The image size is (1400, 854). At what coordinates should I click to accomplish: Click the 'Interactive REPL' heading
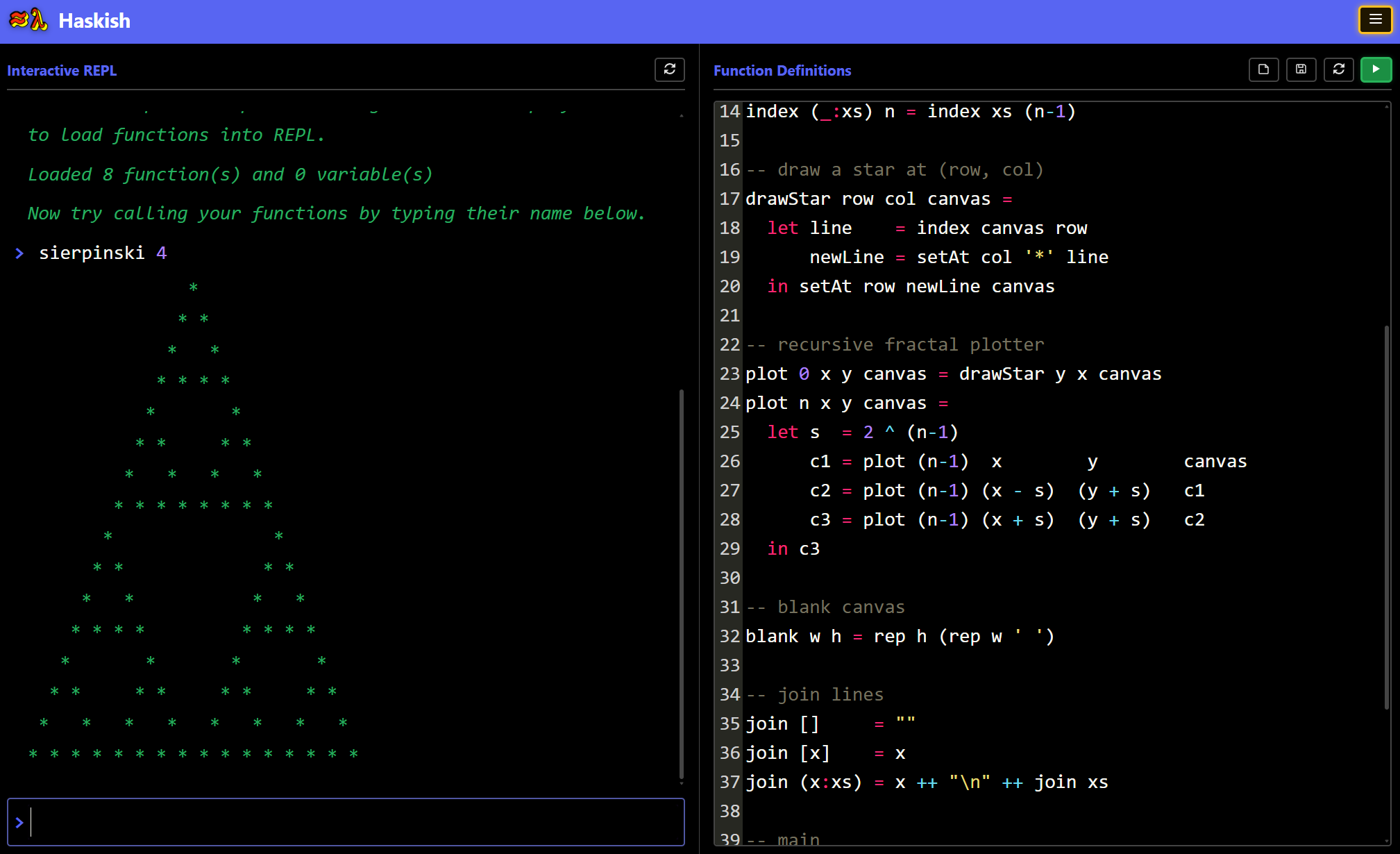[62, 71]
